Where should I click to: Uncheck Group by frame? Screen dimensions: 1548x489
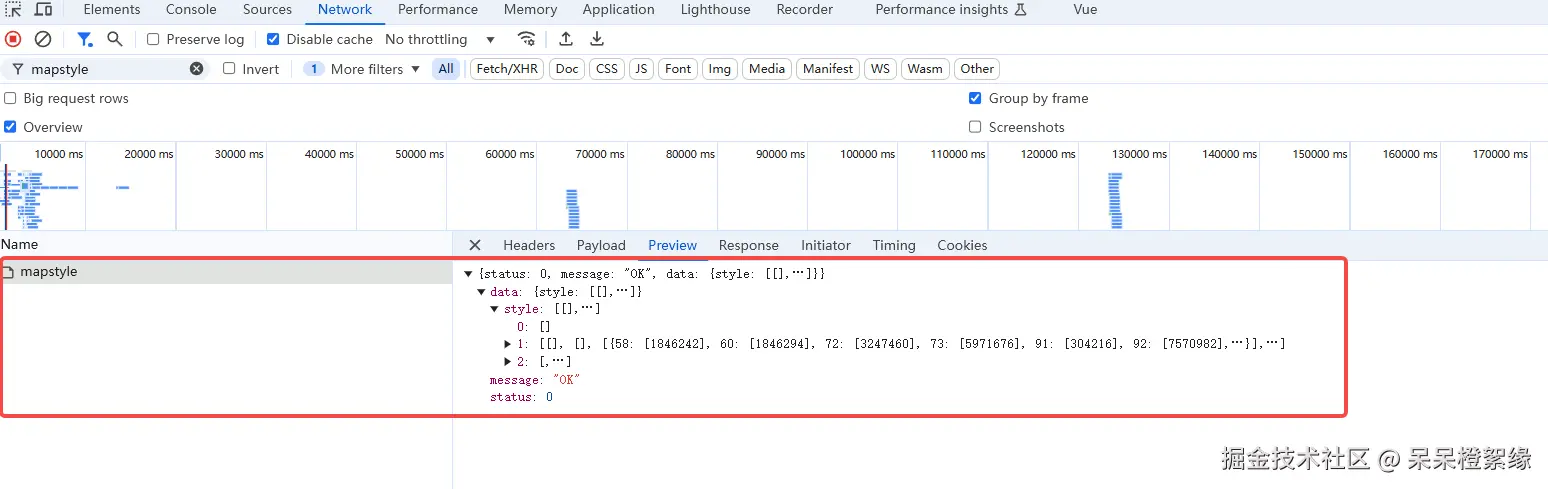click(975, 98)
